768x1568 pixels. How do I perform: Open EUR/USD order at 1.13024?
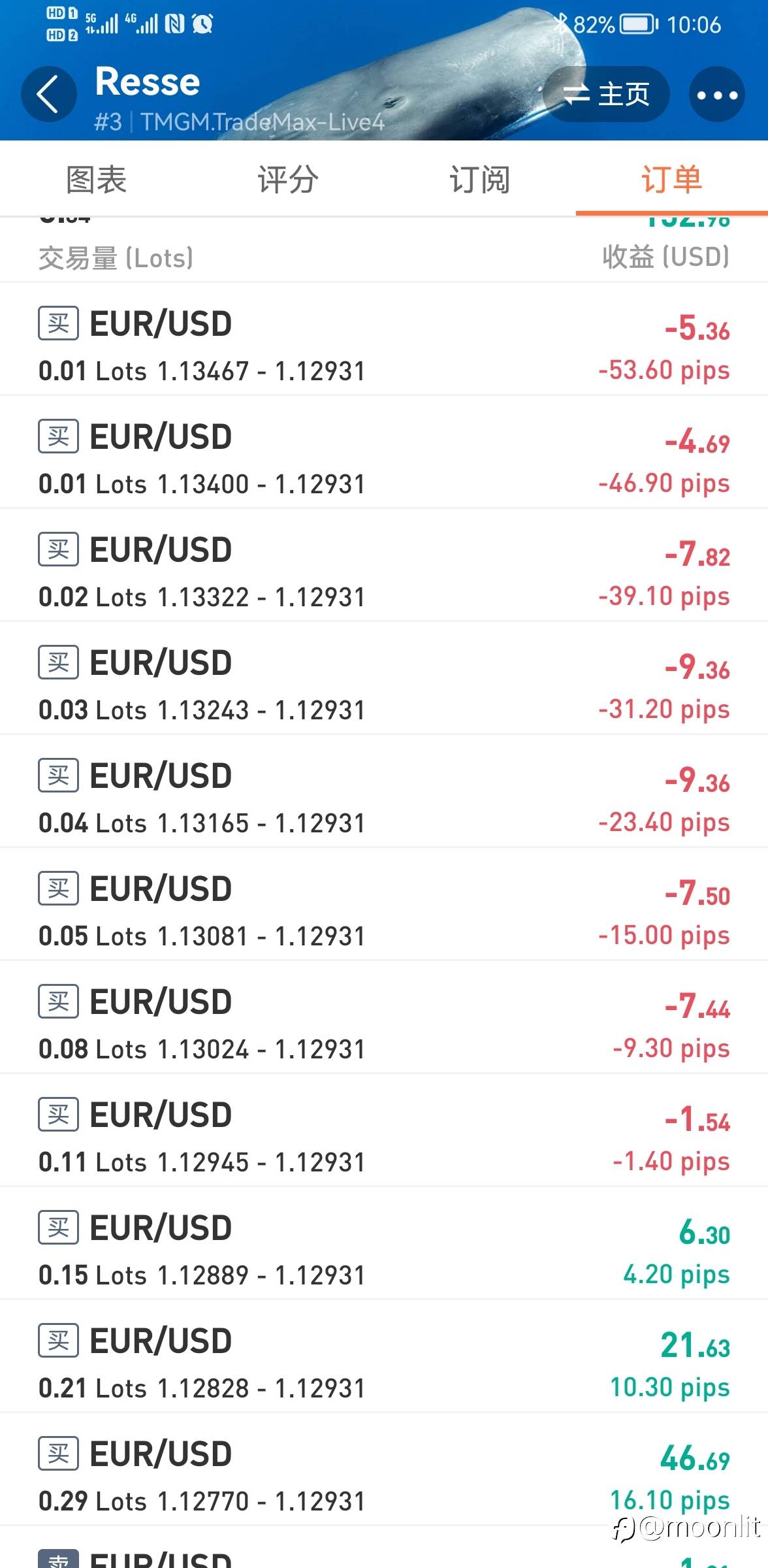384,1017
